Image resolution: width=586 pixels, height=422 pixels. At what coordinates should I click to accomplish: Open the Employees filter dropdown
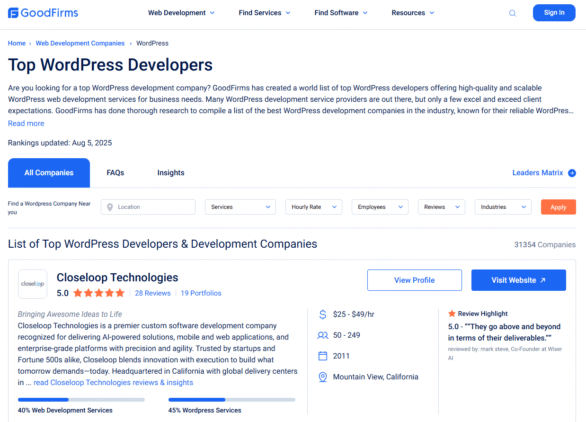[380, 207]
